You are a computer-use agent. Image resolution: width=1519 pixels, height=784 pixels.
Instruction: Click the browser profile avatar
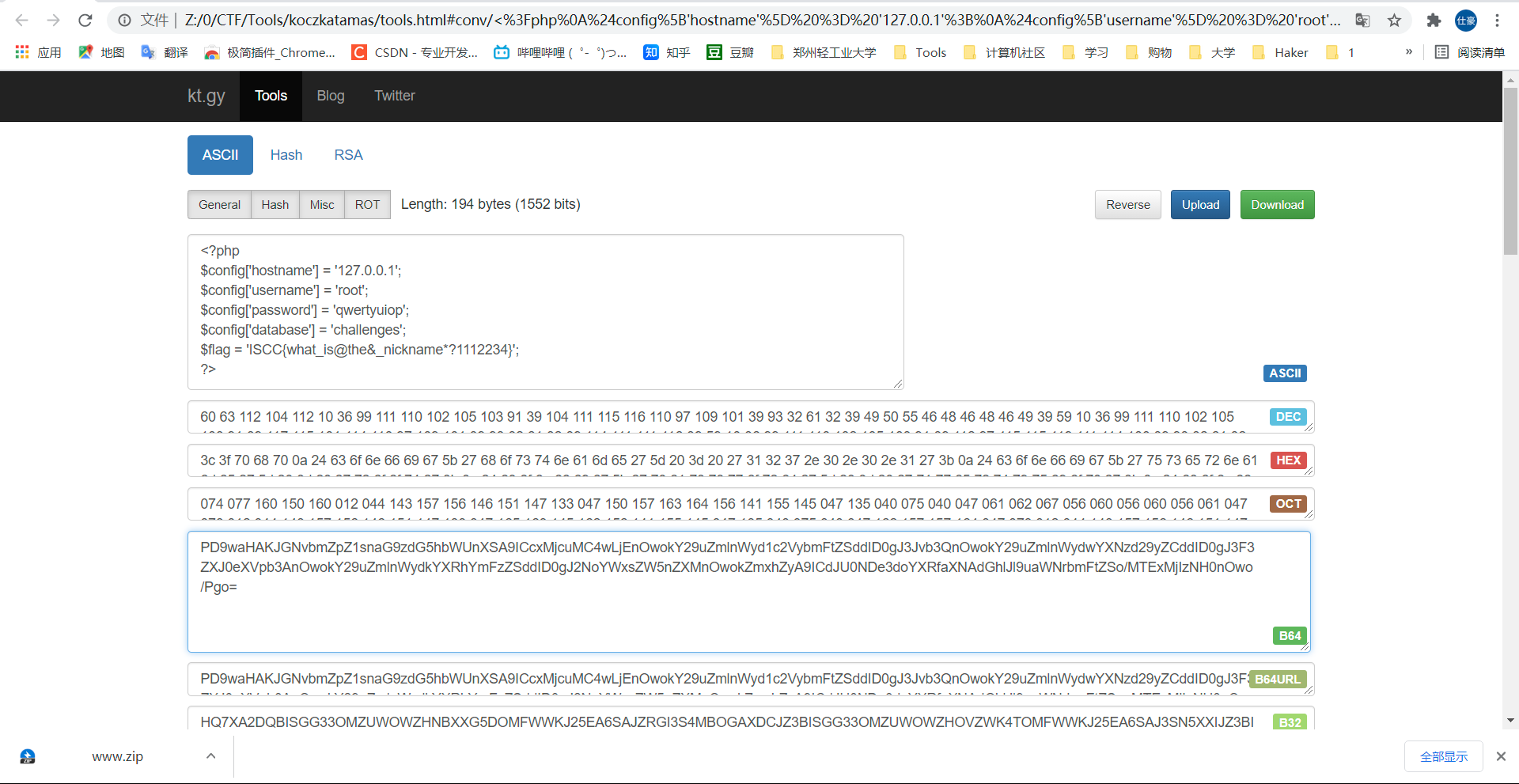click(1466, 21)
